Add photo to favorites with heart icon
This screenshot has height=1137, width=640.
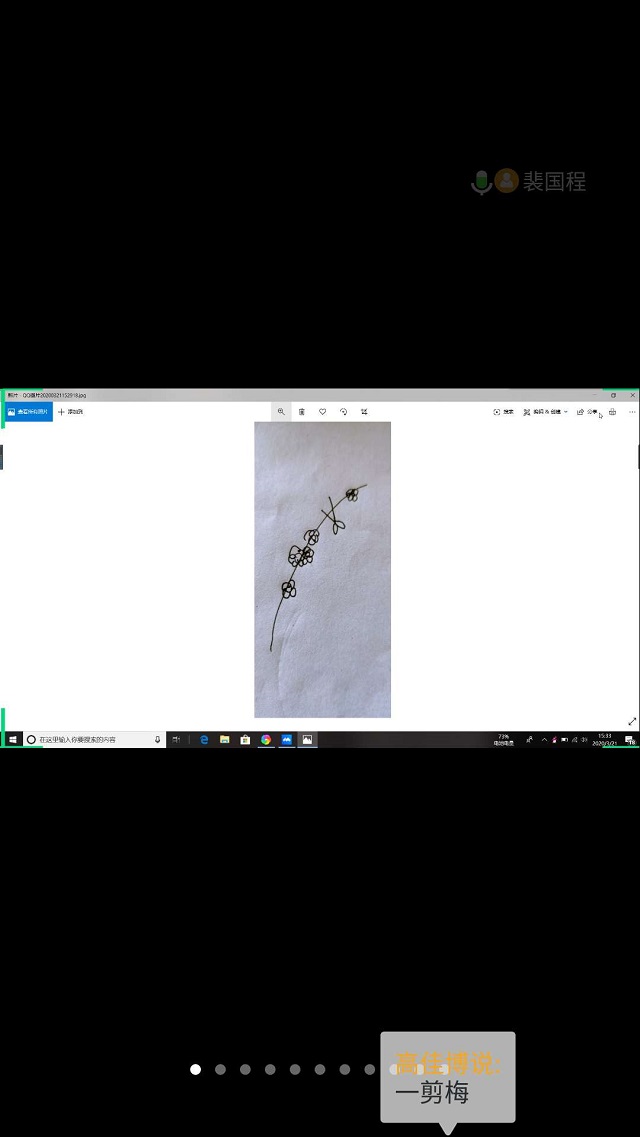pos(322,412)
